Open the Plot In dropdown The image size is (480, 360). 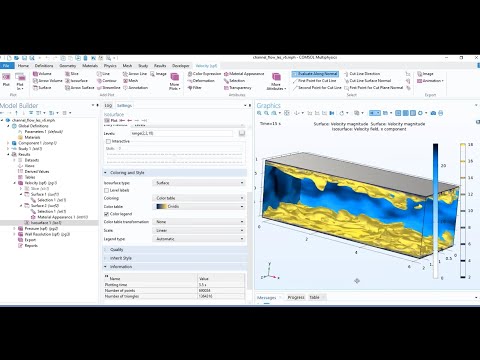(x=20, y=81)
